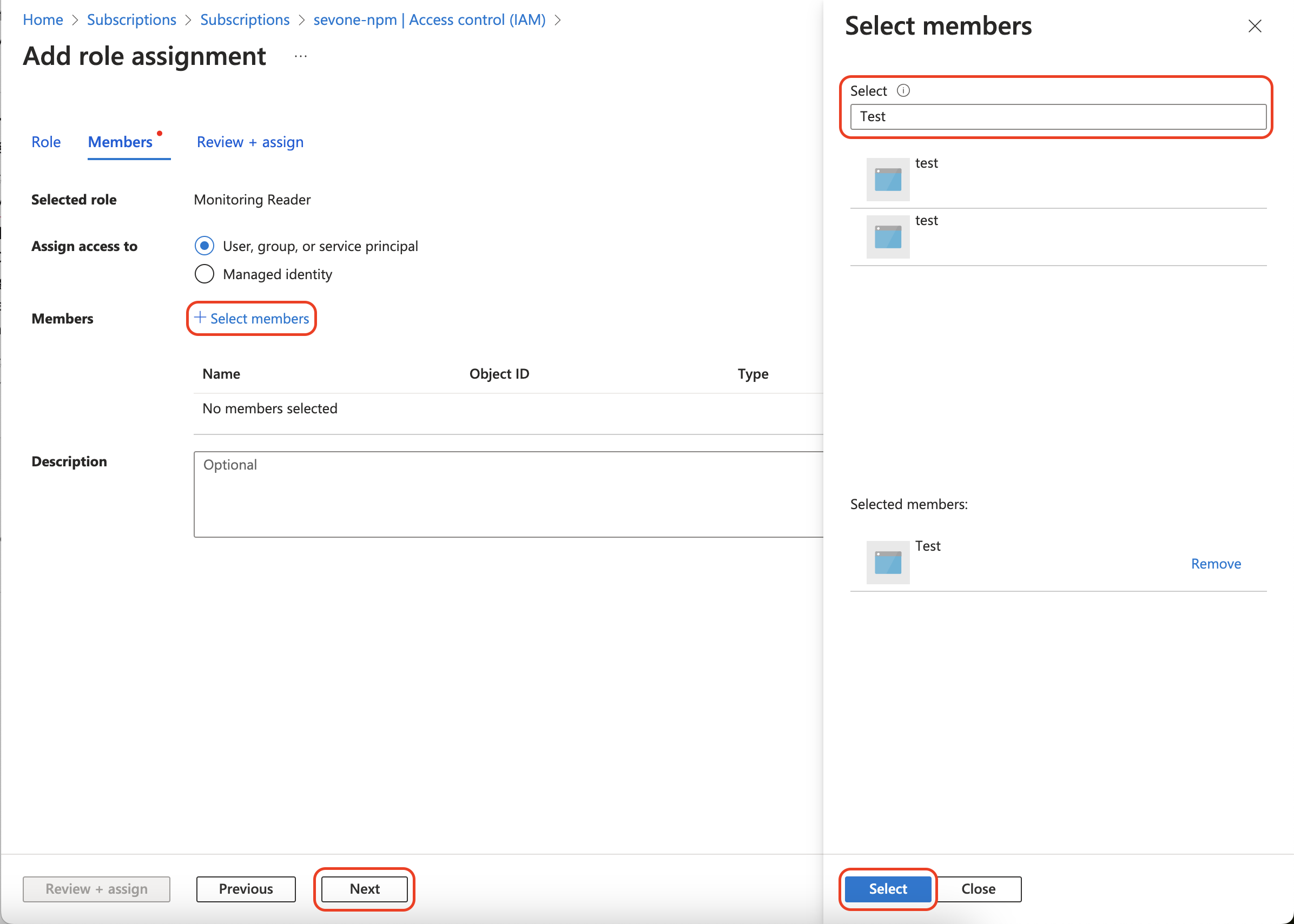The width and height of the screenshot is (1294, 924).
Task: Click the Next button
Action: pos(365,889)
